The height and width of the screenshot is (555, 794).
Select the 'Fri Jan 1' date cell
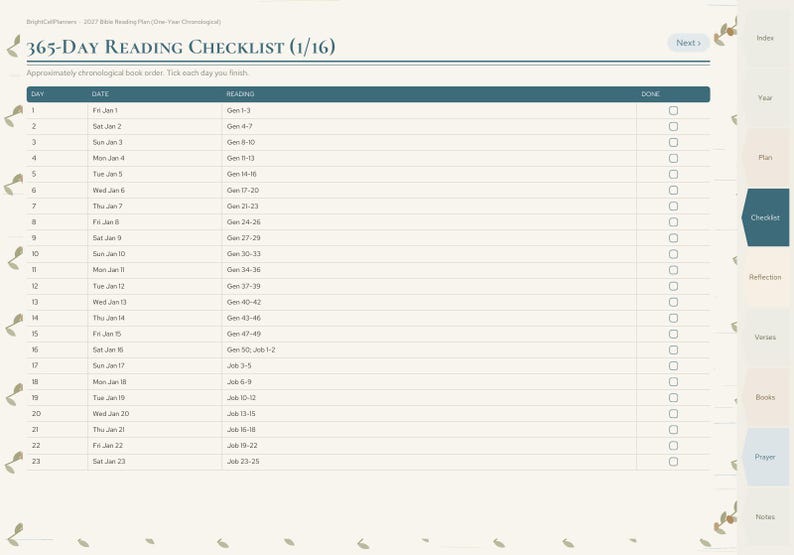pos(154,110)
